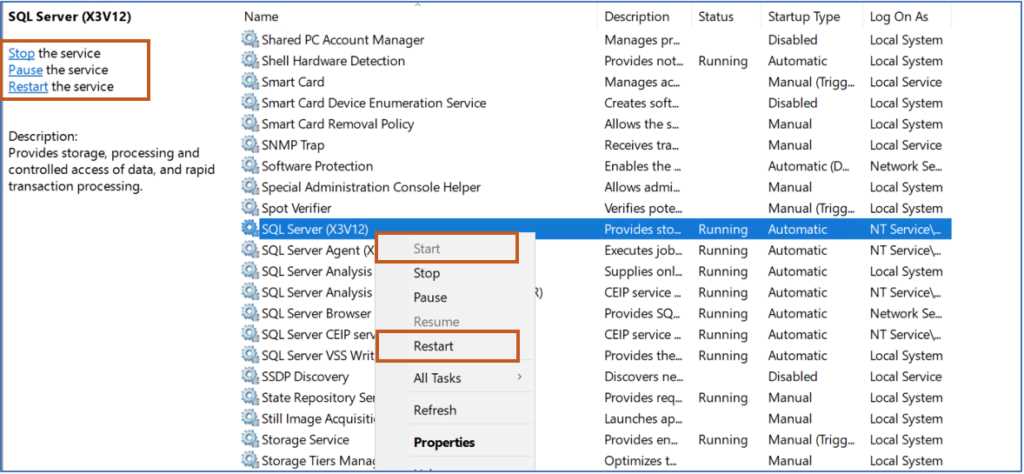Sort by the Description column header

click(637, 16)
